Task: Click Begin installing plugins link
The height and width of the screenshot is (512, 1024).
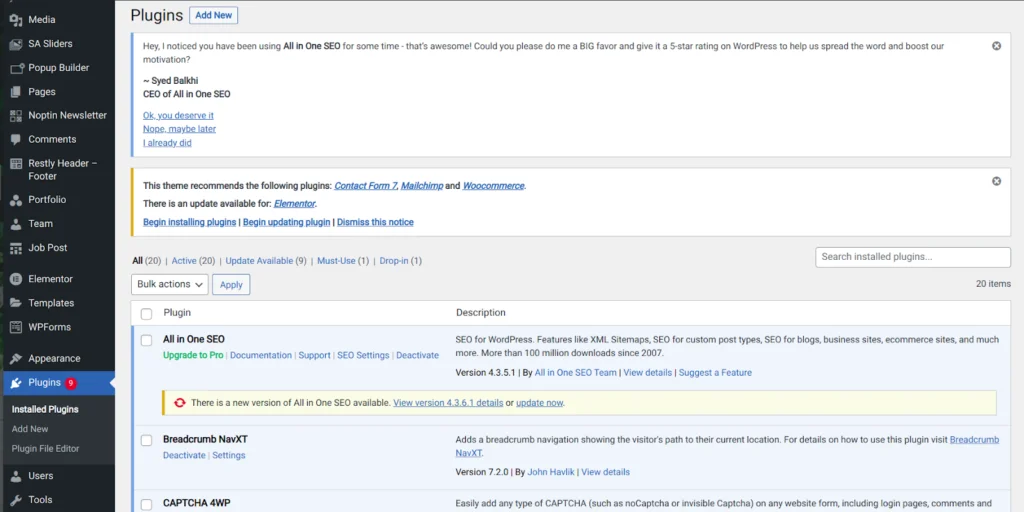Action: pyautogui.click(x=189, y=222)
